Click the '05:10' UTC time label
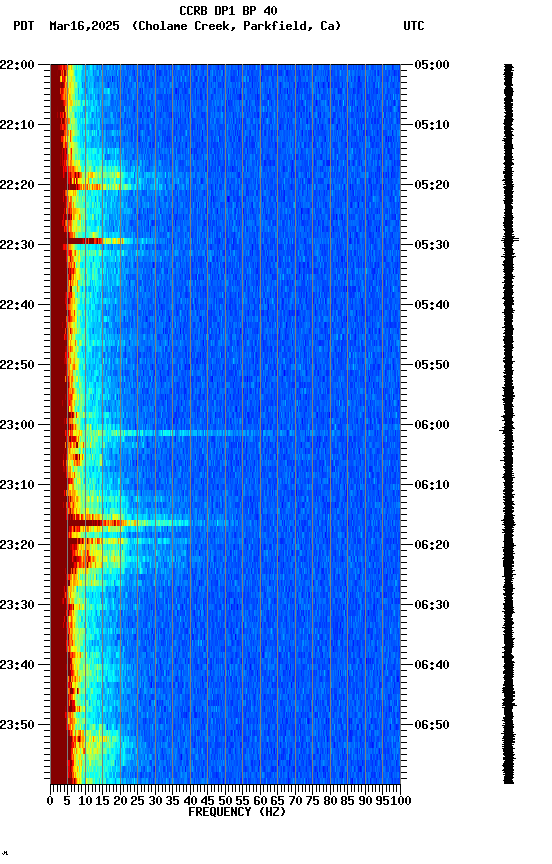The image size is (552, 864). [x=432, y=125]
